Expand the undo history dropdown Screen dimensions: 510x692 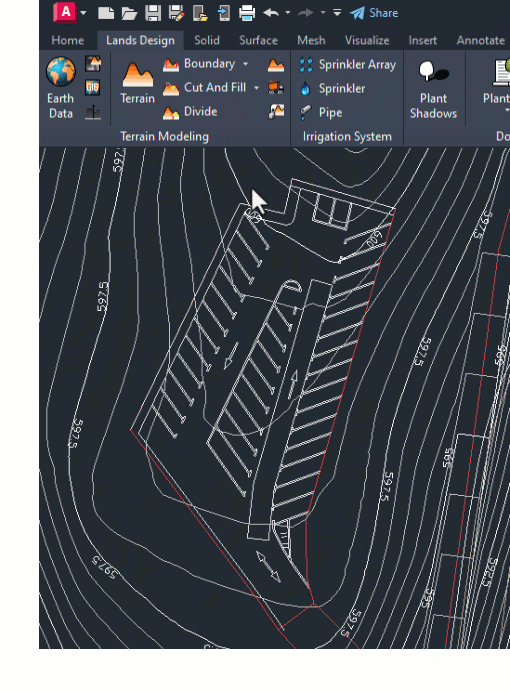click(288, 13)
